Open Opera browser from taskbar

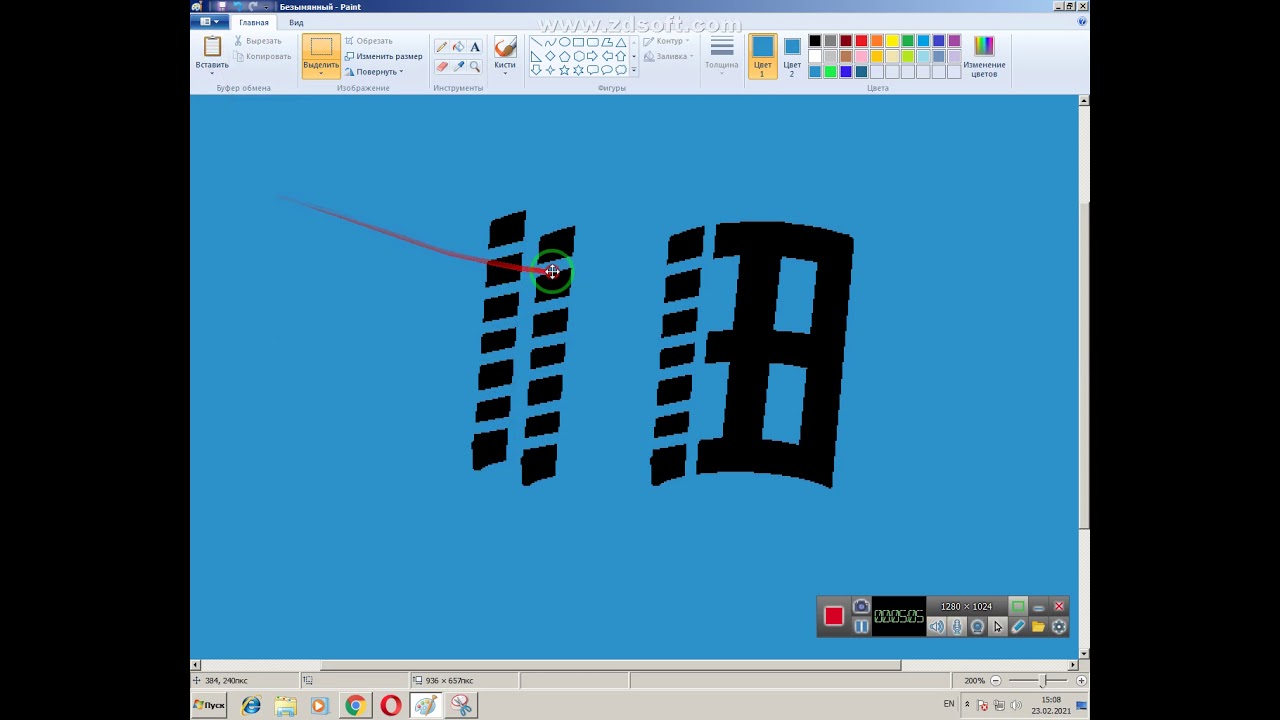pos(390,706)
